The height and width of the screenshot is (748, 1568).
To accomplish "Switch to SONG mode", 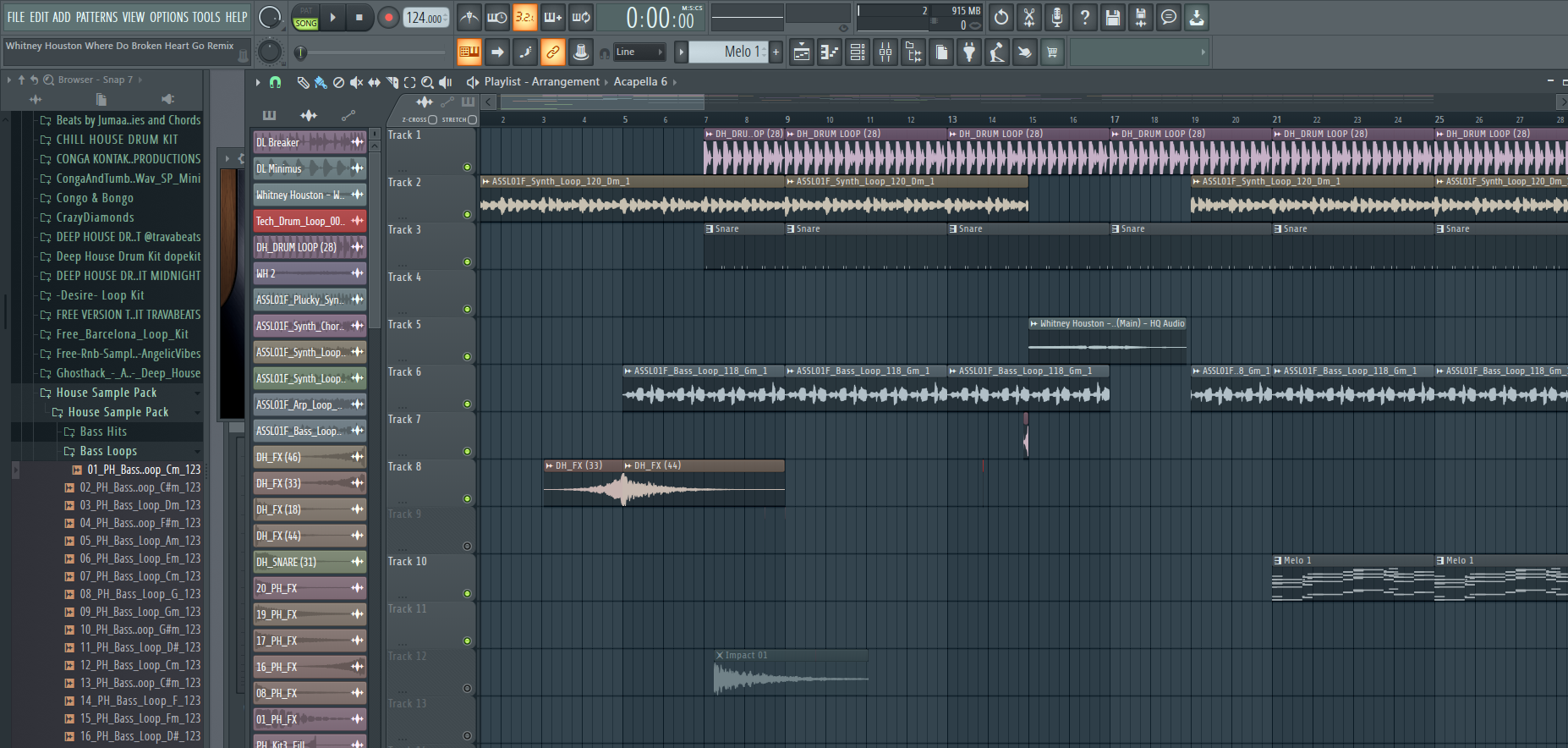I will [x=306, y=23].
